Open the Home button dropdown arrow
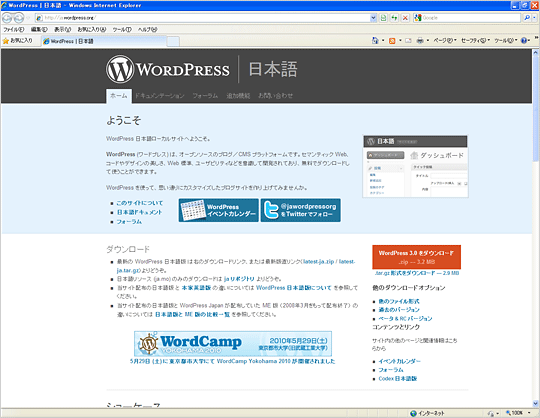540x418 pixels. point(383,41)
